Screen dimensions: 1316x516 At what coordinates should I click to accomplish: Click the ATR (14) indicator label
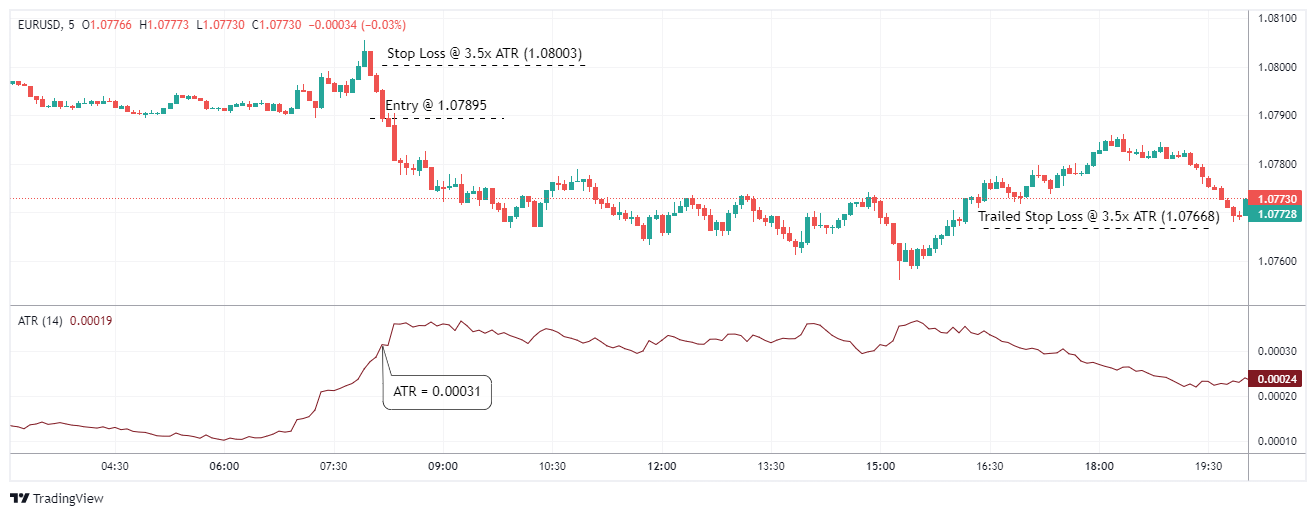coord(41,320)
